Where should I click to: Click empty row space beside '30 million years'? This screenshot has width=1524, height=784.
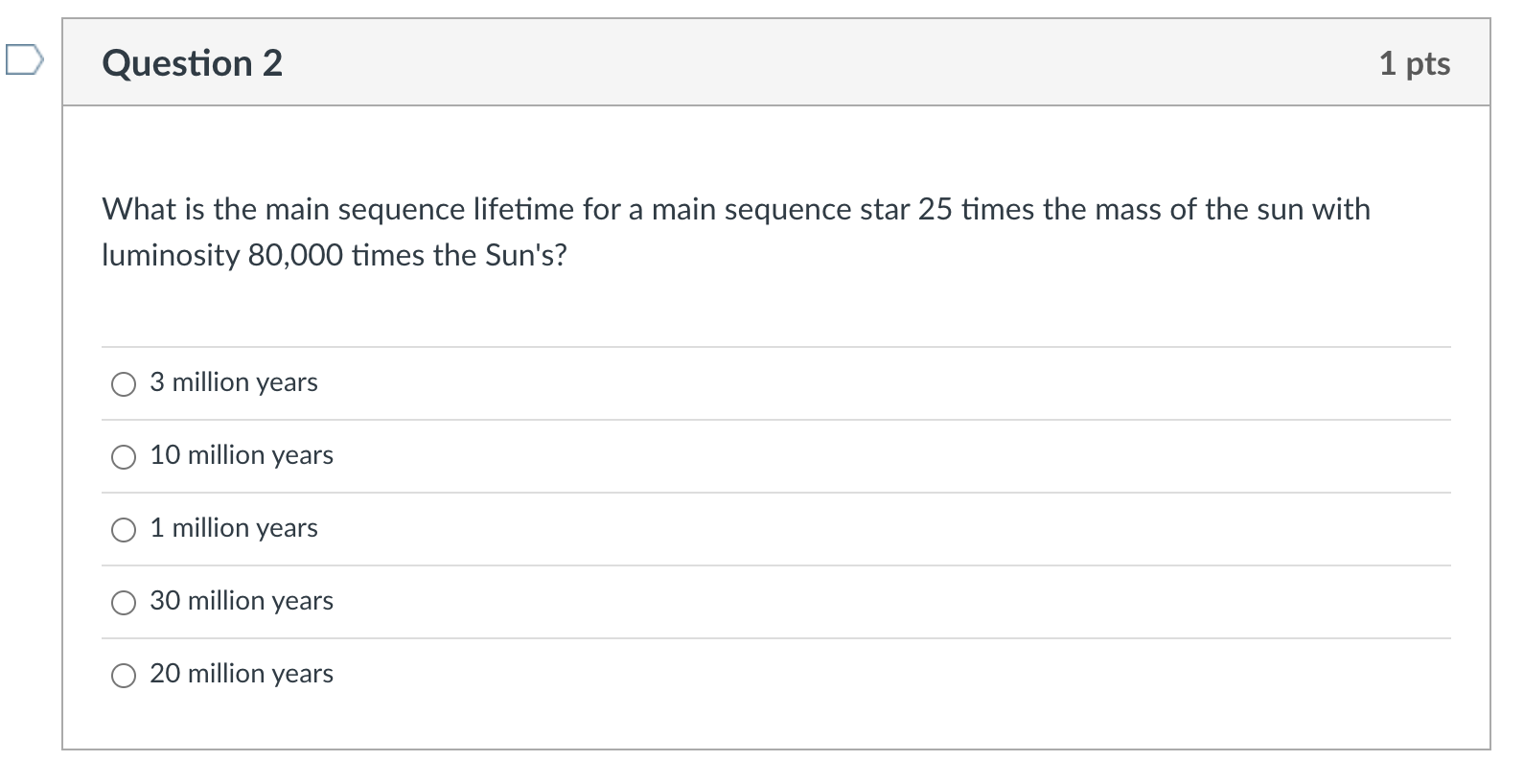point(891,602)
